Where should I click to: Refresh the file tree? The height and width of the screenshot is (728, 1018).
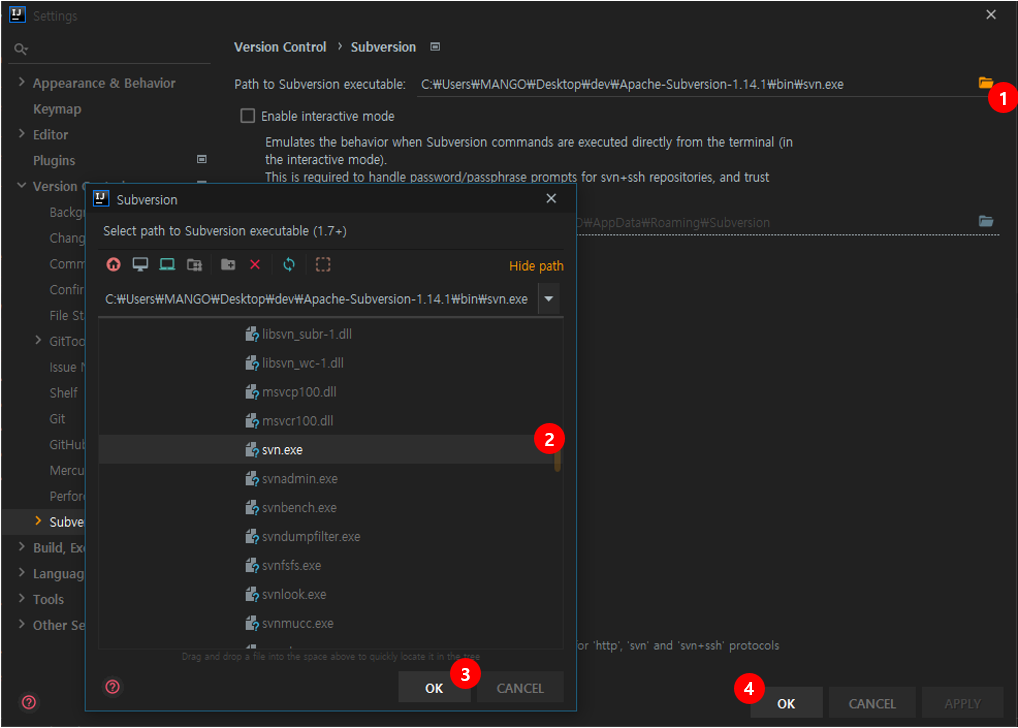point(289,264)
